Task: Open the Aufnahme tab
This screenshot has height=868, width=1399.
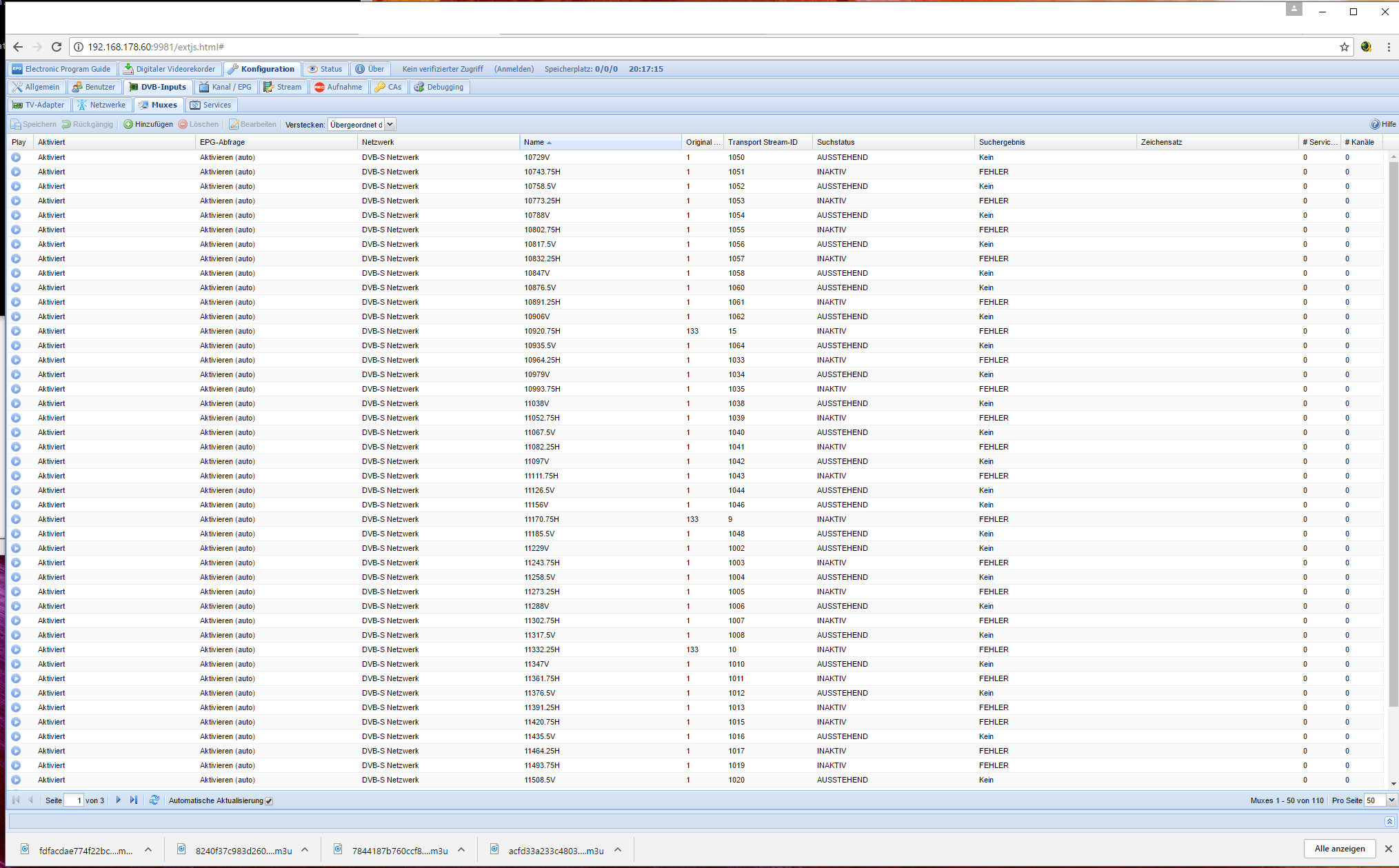Action: [338, 87]
